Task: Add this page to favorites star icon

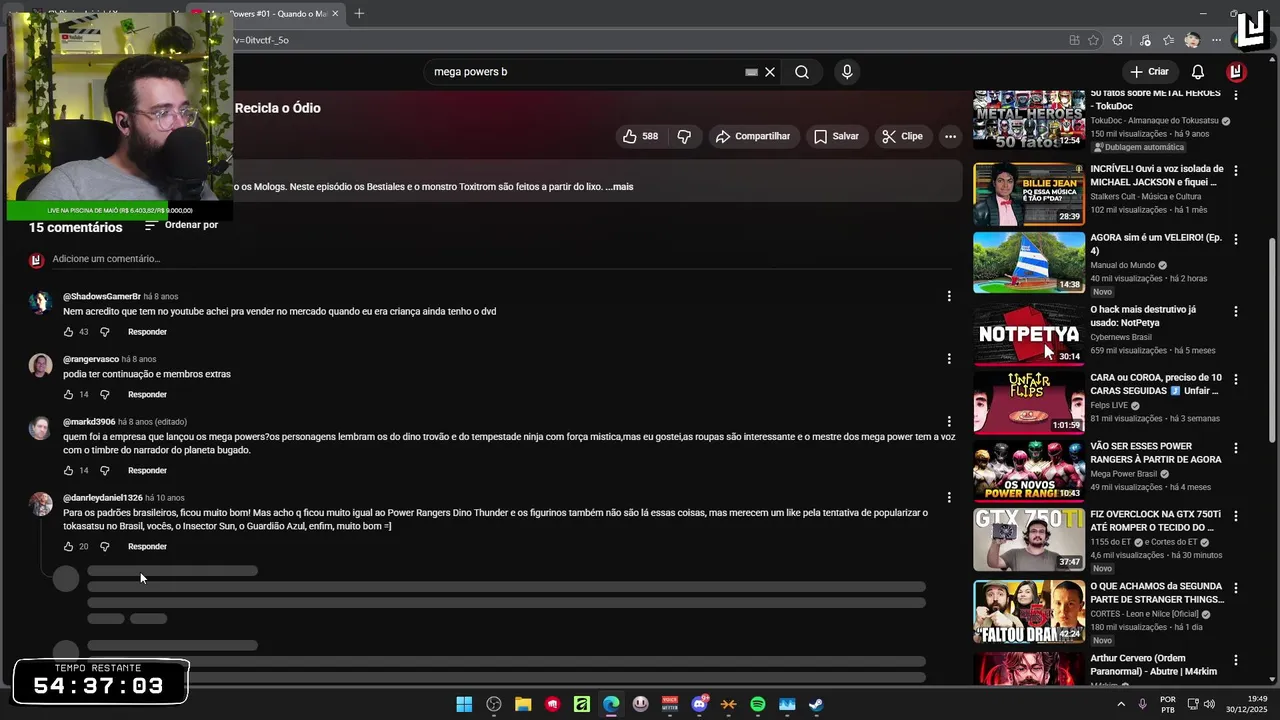Action: click(x=1093, y=40)
